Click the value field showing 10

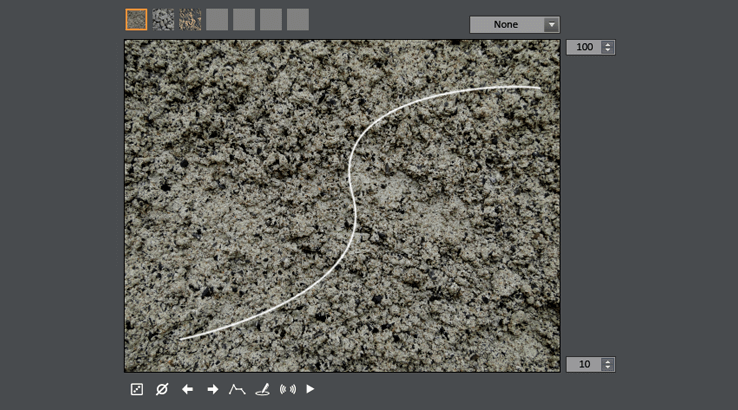(x=584, y=364)
